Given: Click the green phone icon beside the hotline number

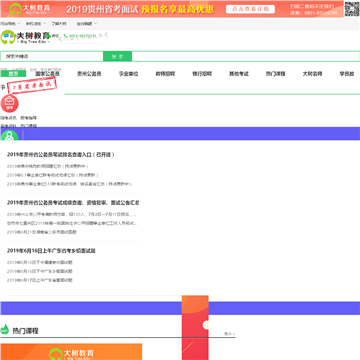Looking at the screenshot, I should (66, 36).
